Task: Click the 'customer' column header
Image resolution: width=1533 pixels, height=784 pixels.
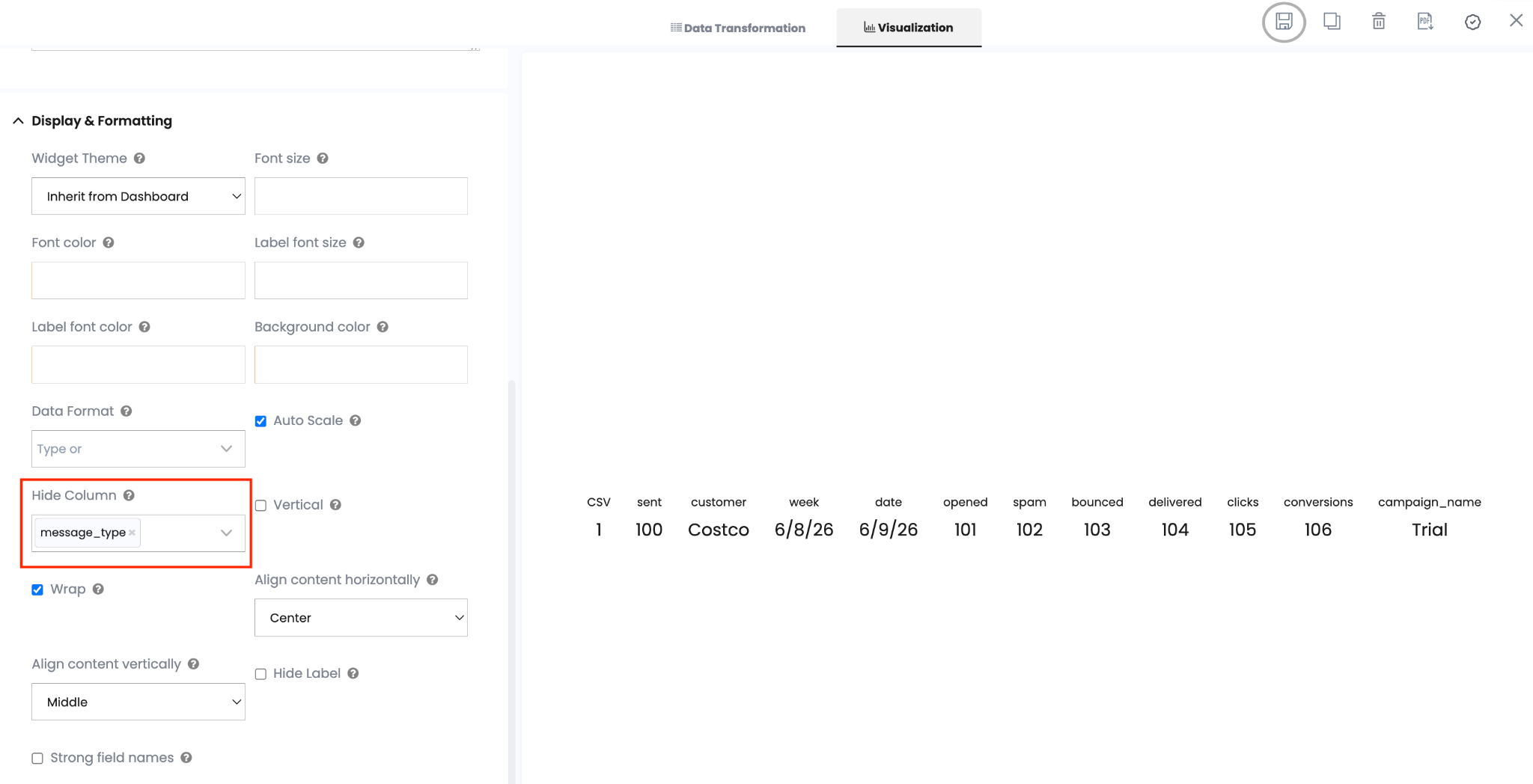Action: pos(719,502)
